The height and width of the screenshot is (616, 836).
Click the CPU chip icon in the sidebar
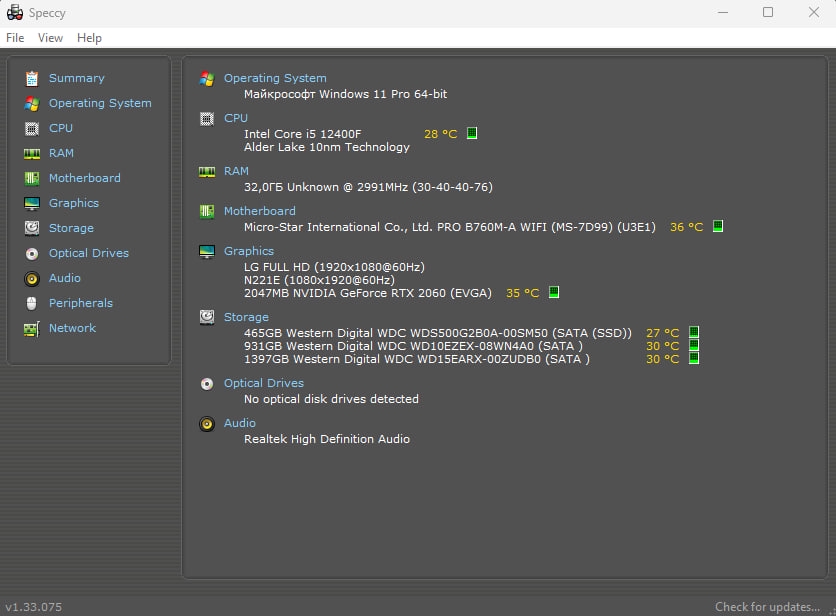coord(32,129)
